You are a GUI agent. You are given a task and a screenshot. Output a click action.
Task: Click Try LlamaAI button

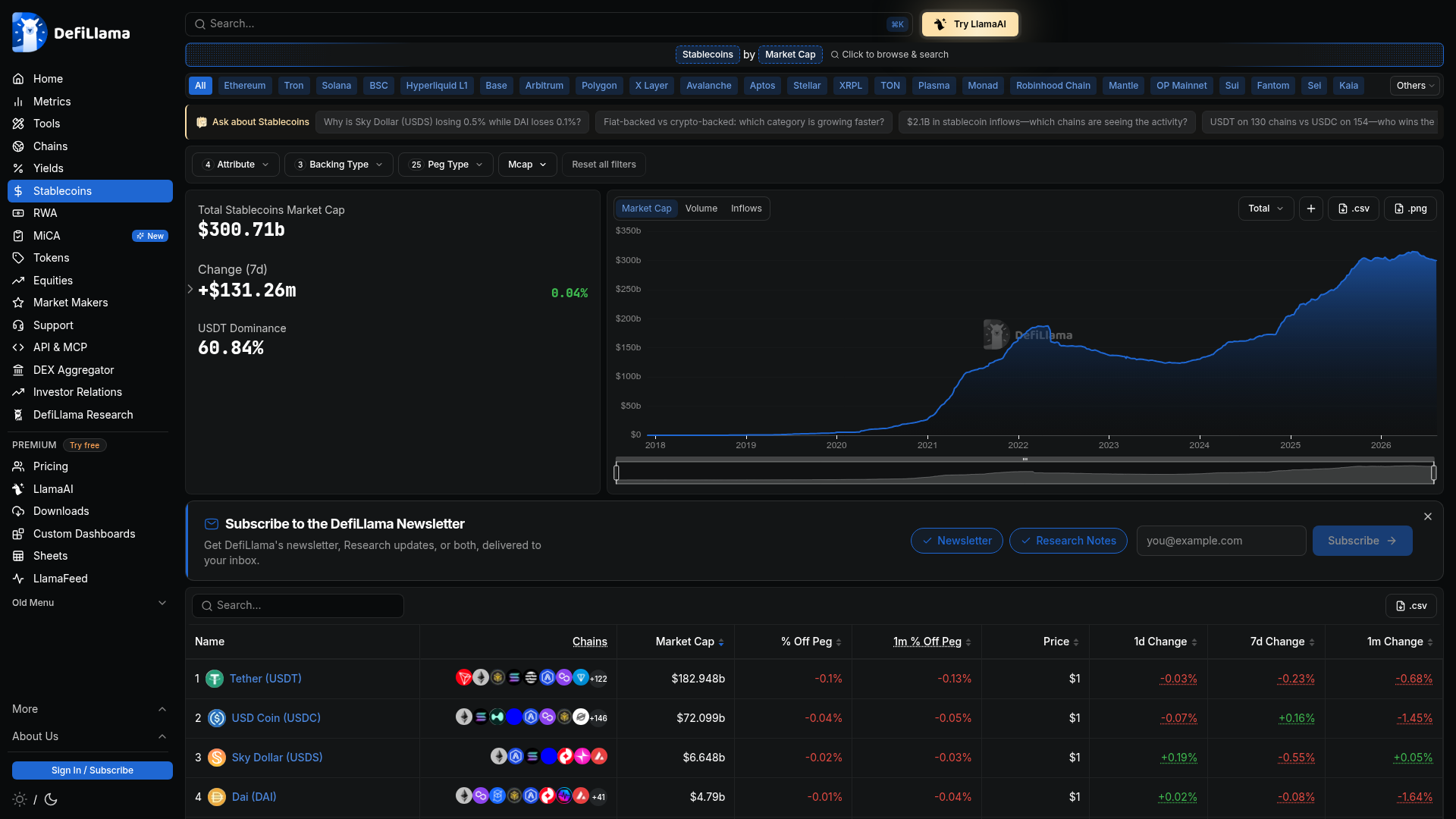point(970,24)
